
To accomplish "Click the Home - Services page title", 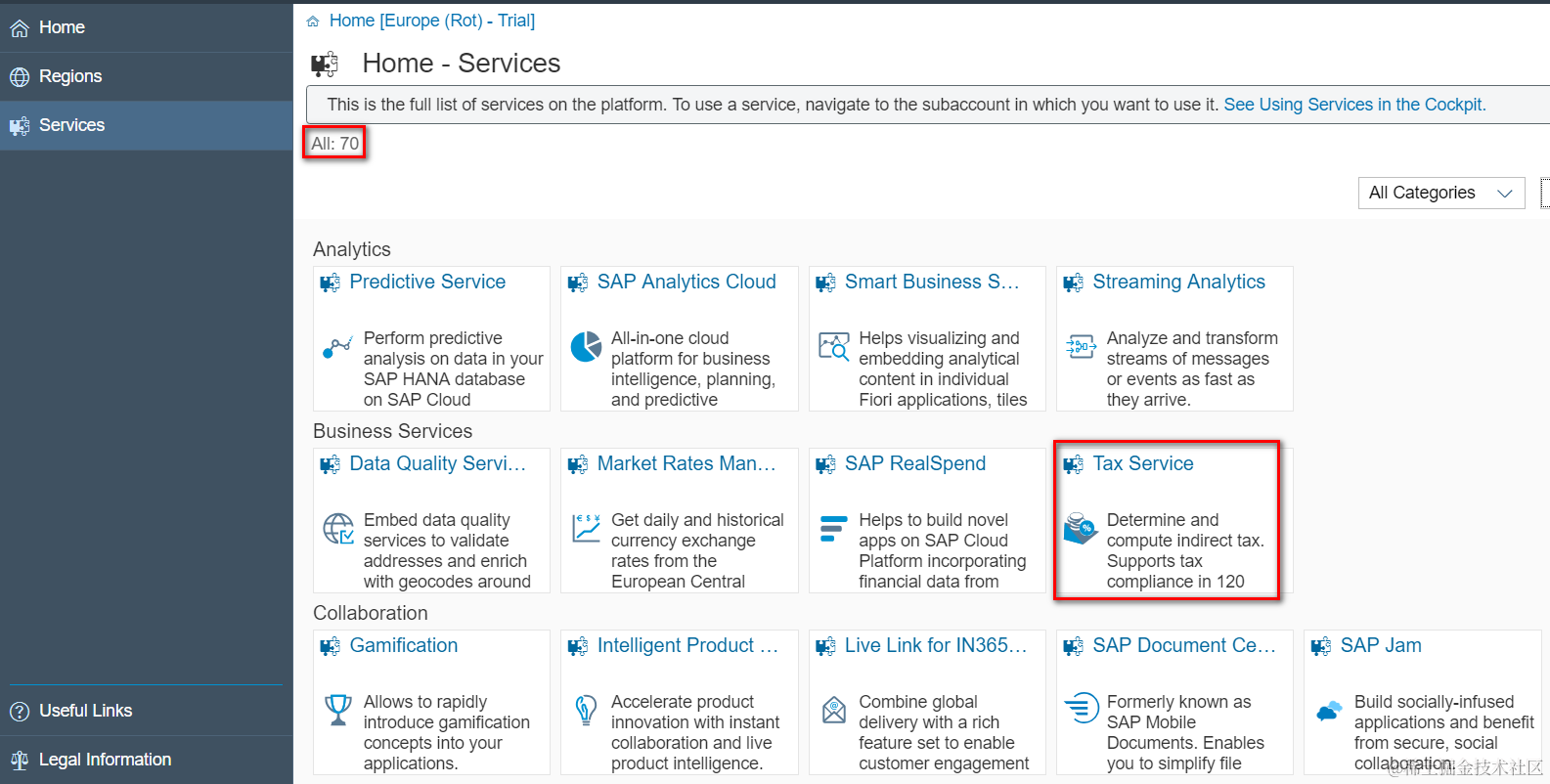I will click(x=462, y=64).
